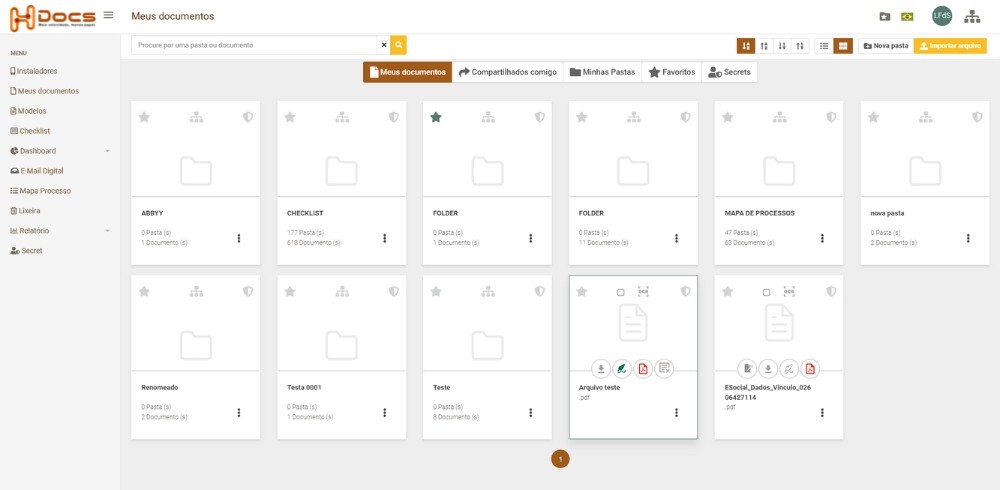Click the Nova pasta button
Viewport: 1000px width, 490px height.
click(x=885, y=45)
